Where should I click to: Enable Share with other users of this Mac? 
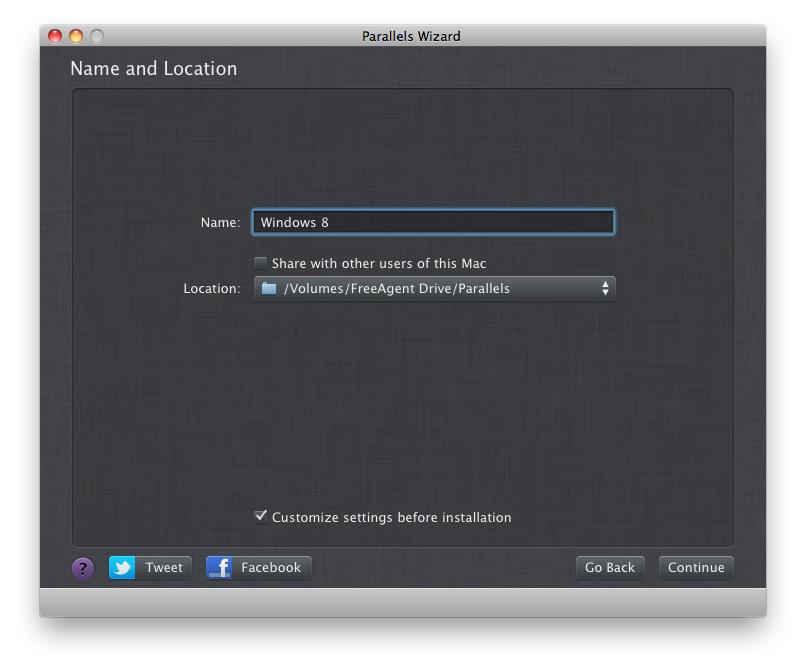pyautogui.click(x=260, y=263)
